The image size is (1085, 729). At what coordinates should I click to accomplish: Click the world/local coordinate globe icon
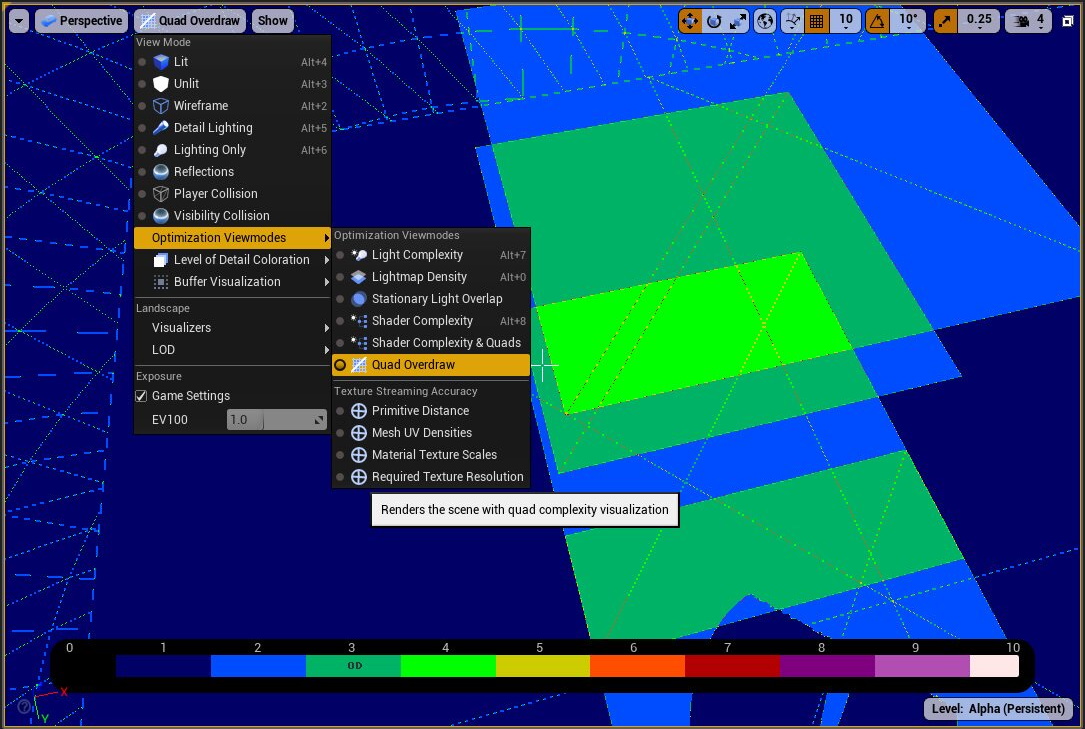pos(766,20)
